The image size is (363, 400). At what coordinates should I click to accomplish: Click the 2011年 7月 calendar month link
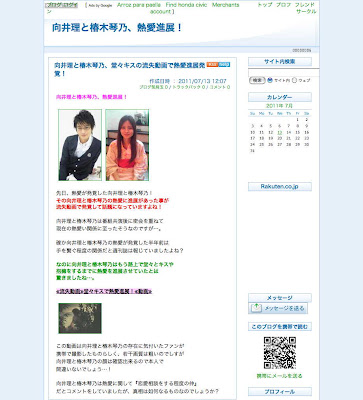pyautogui.click(x=279, y=106)
